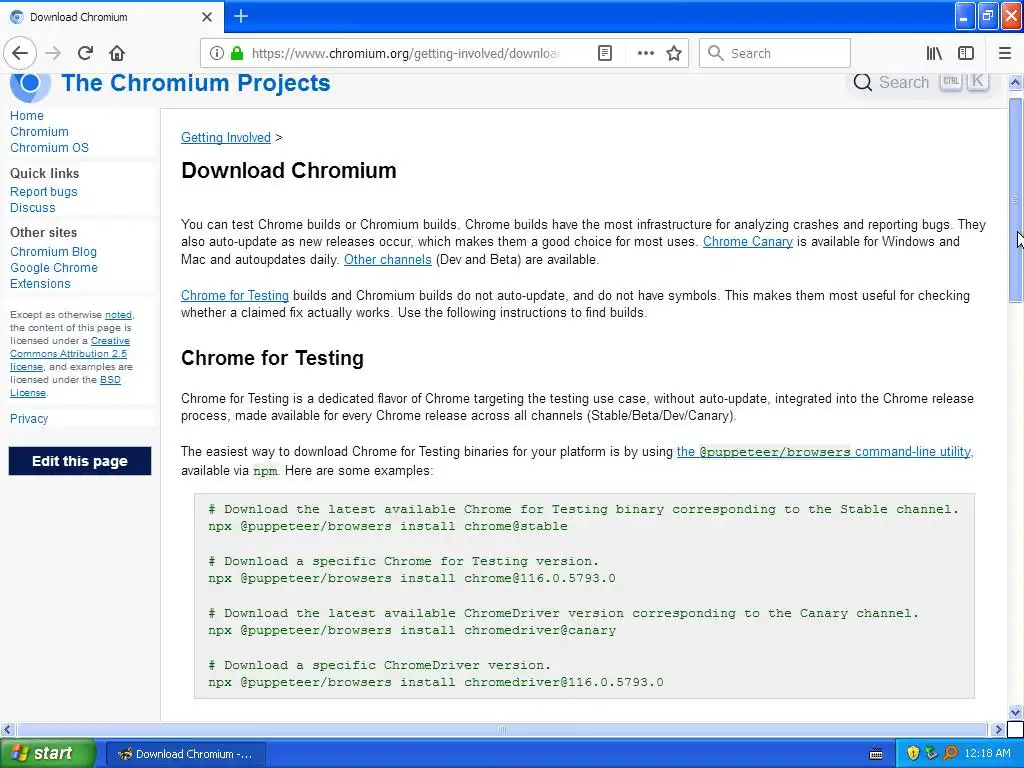Click the 'noted' license link
This screenshot has height=768, width=1024.
[118, 315]
